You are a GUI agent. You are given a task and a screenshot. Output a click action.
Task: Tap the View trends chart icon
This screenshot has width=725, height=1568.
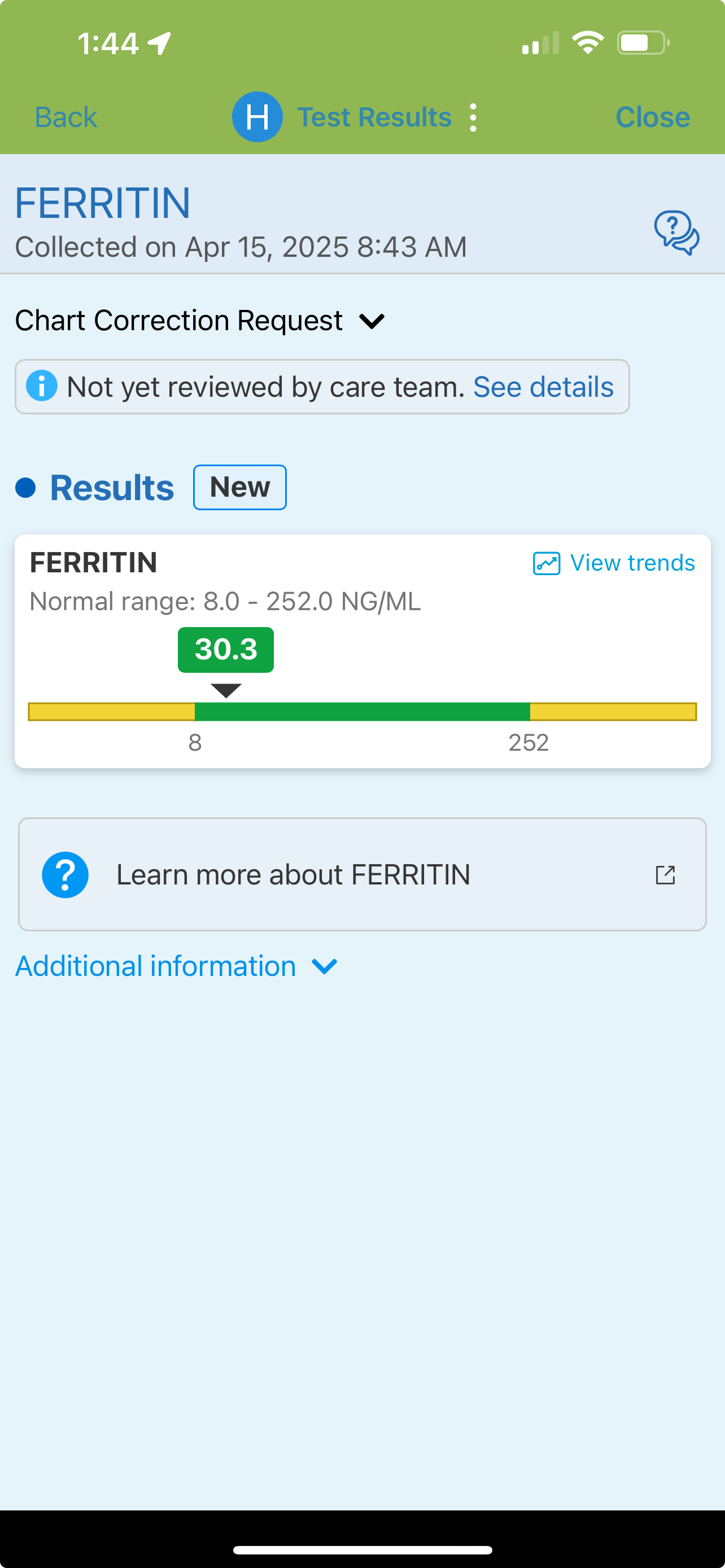(x=546, y=563)
